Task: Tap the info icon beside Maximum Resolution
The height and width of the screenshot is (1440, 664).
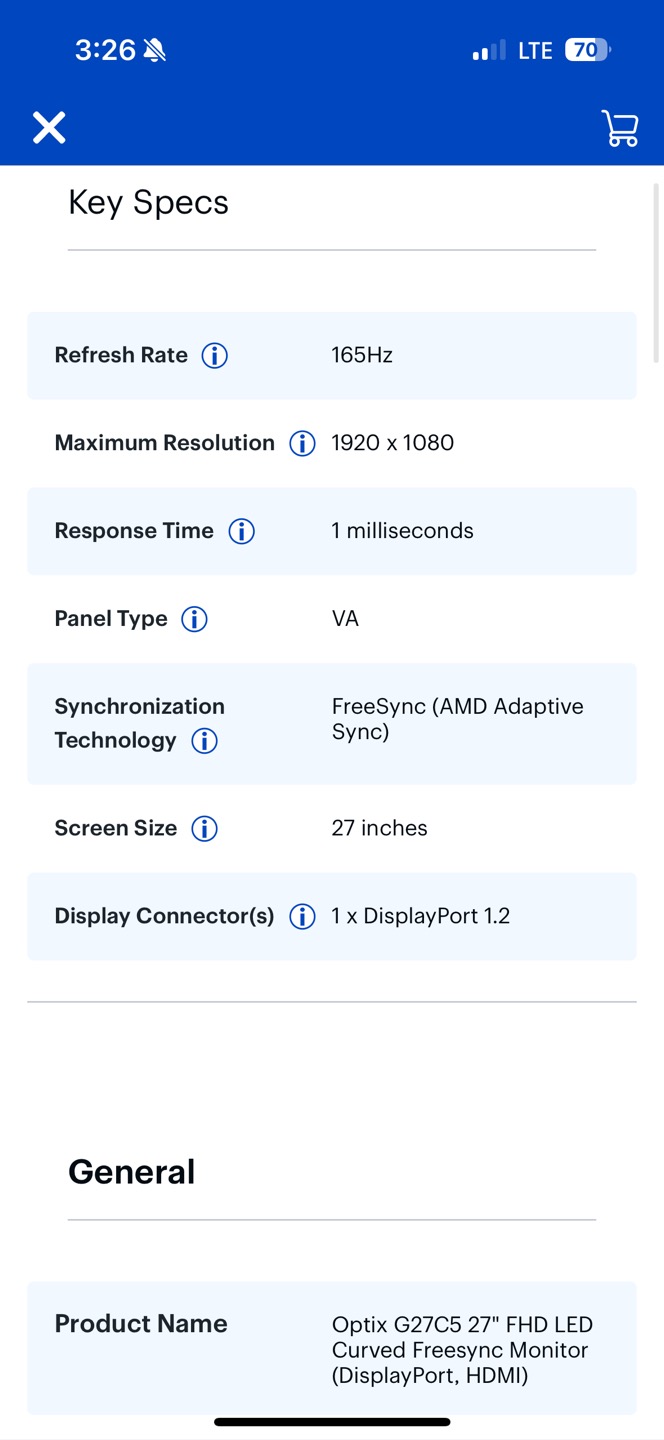Action: click(302, 443)
